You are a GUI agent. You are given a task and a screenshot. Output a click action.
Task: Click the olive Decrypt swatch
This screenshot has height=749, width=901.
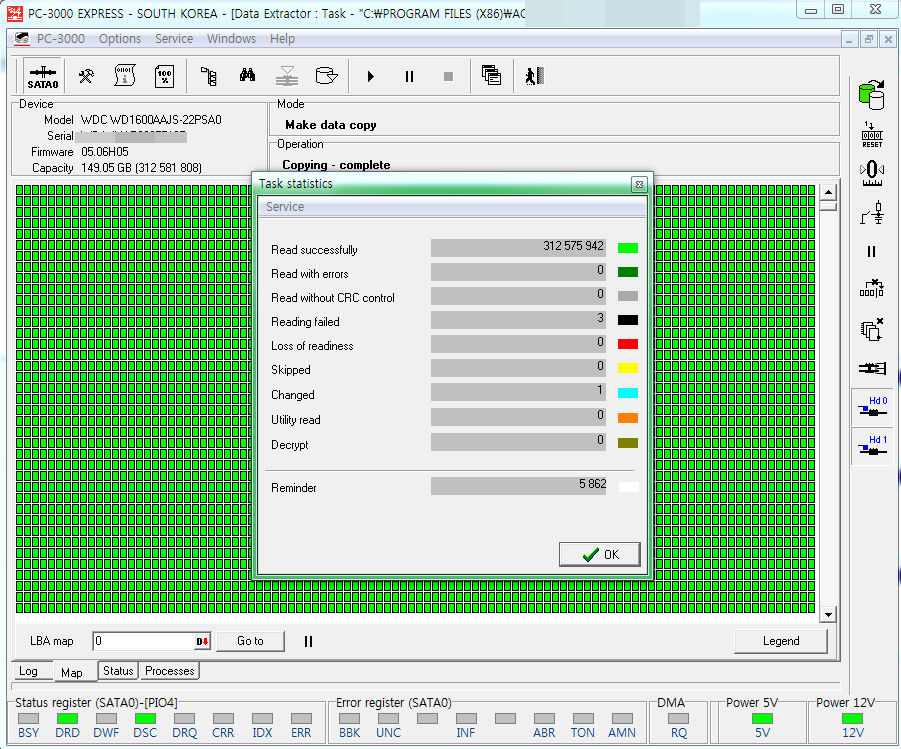click(x=627, y=443)
